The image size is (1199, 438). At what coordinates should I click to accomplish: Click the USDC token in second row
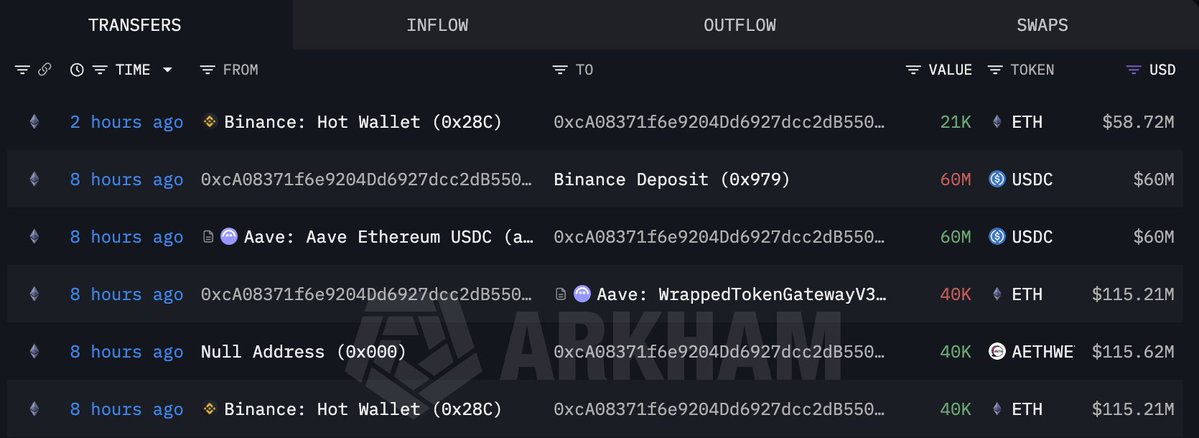1020,180
